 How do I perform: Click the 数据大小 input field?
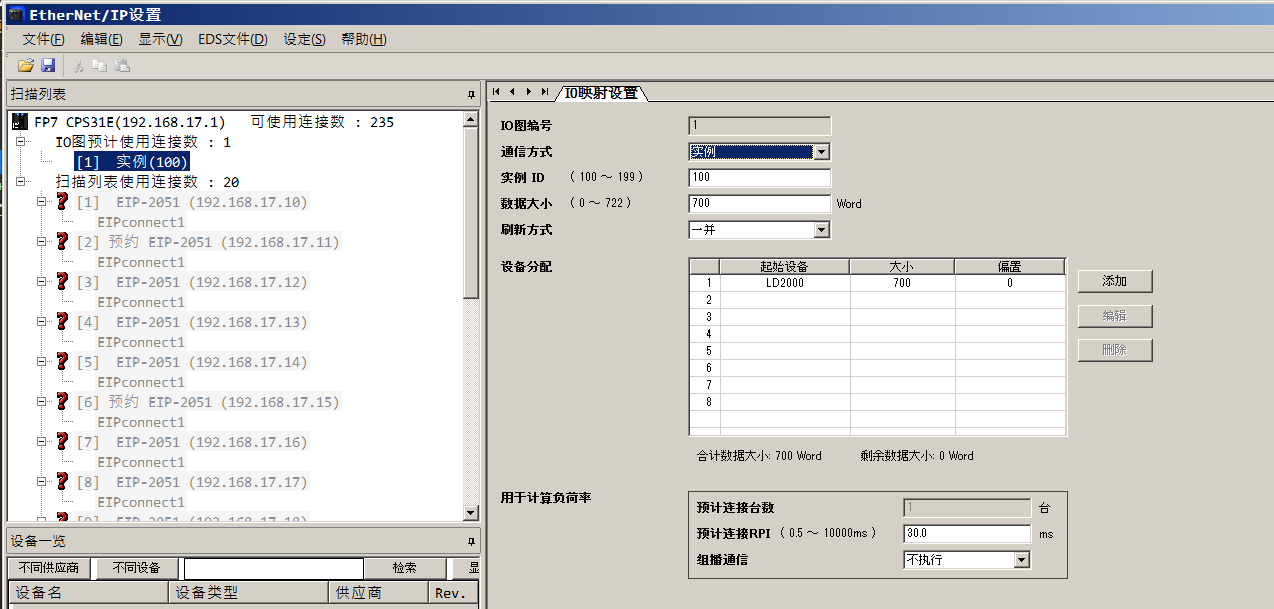[x=759, y=204]
